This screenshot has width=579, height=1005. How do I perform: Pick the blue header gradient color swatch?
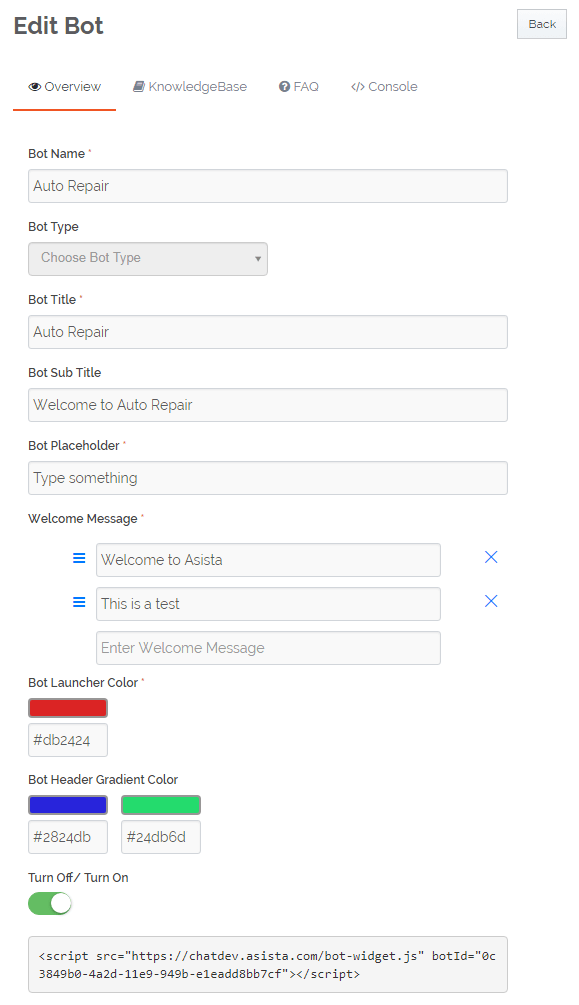click(x=68, y=805)
